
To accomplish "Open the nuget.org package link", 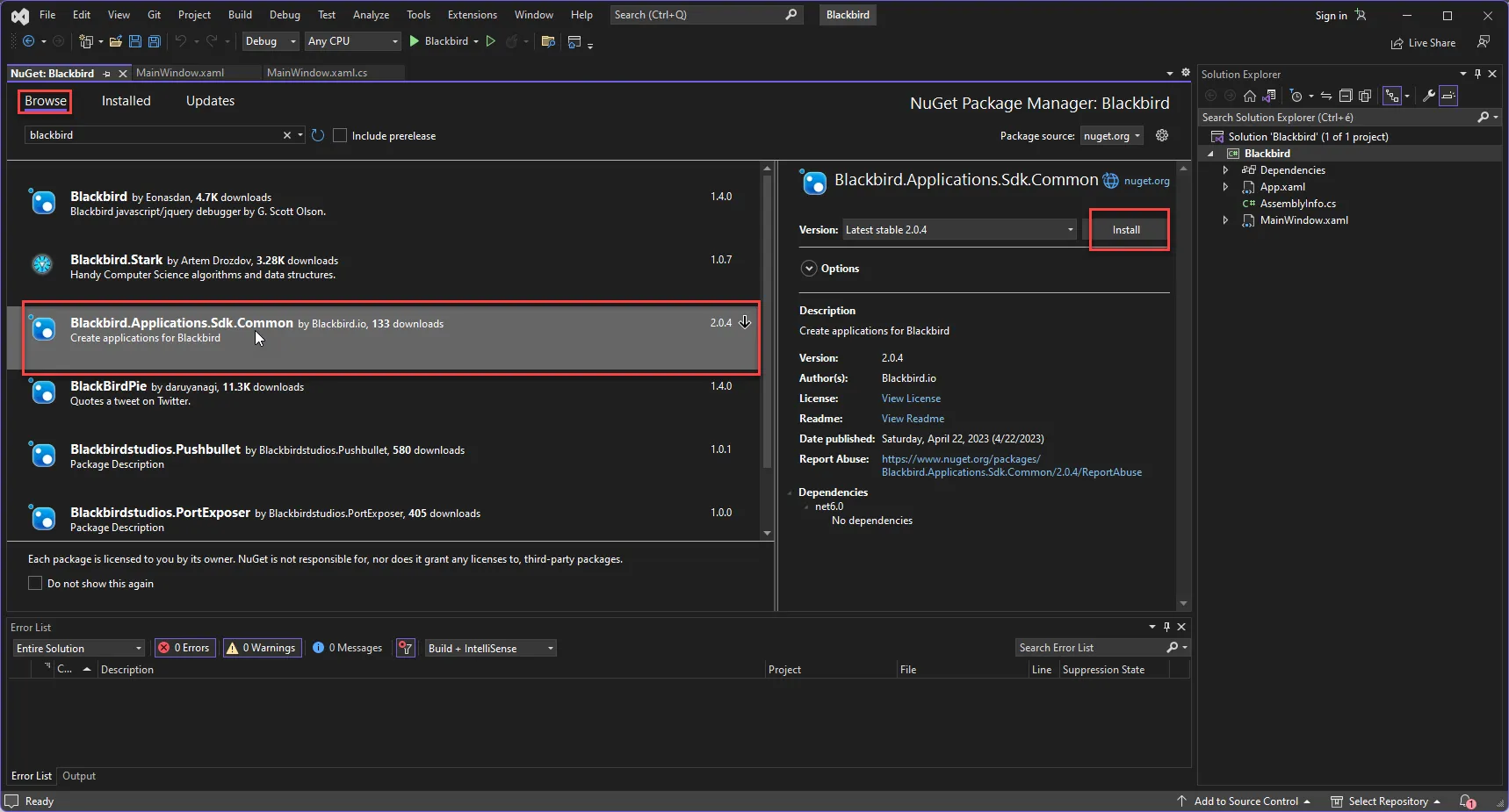I will pos(1146,181).
